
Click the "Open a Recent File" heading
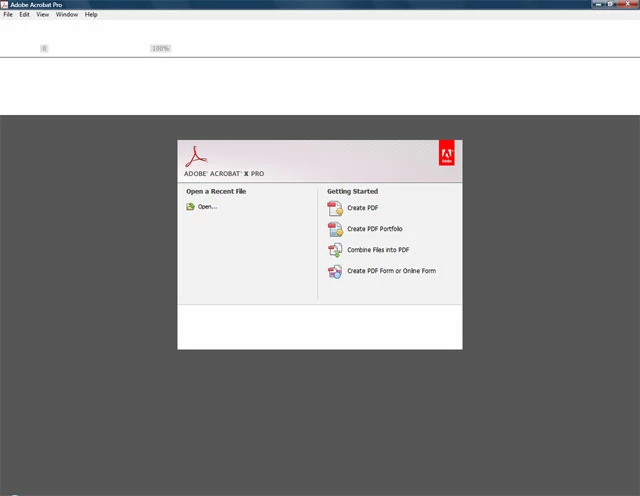pos(216,191)
